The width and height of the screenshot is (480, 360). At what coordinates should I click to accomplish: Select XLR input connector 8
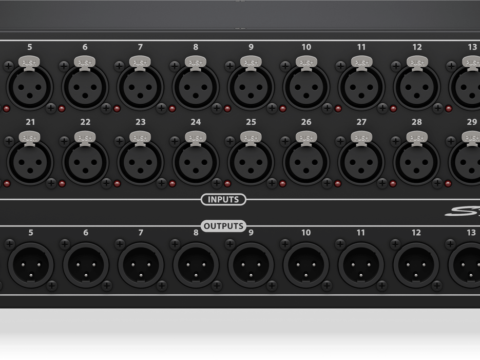(196, 87)
